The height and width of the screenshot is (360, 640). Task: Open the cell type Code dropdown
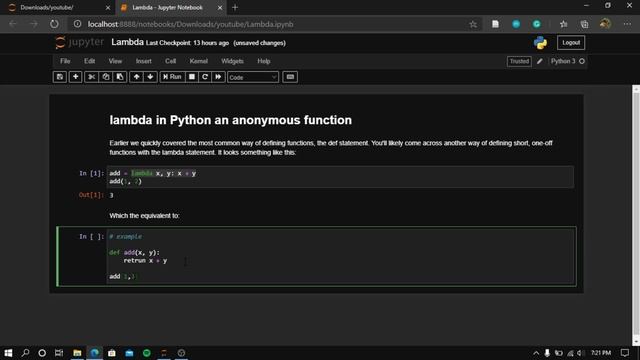pos(253,77)
